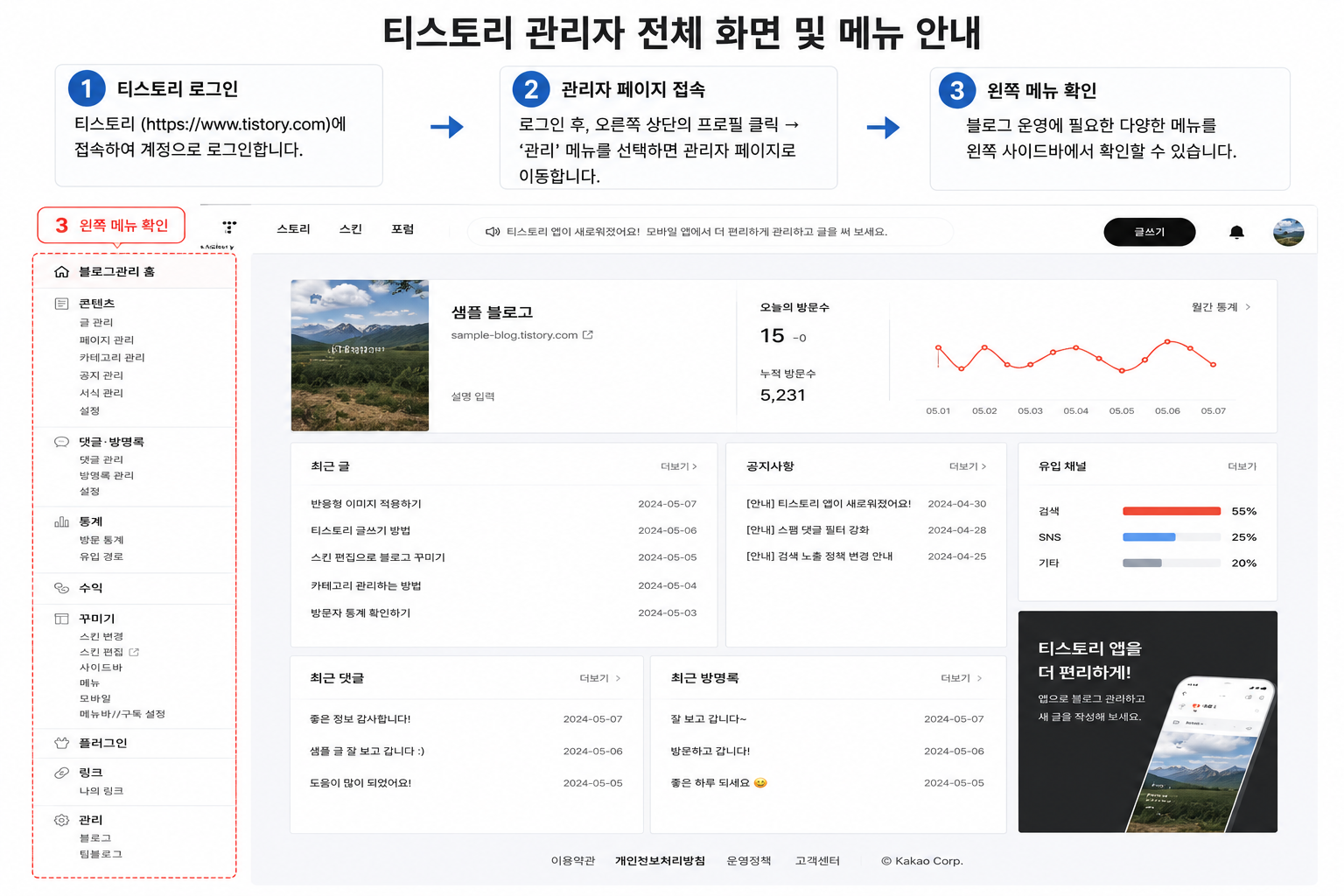Open the profile avatar menu
Image resolution: width=1344 pixels, height=896 pixels.
tap(1289, 232)
